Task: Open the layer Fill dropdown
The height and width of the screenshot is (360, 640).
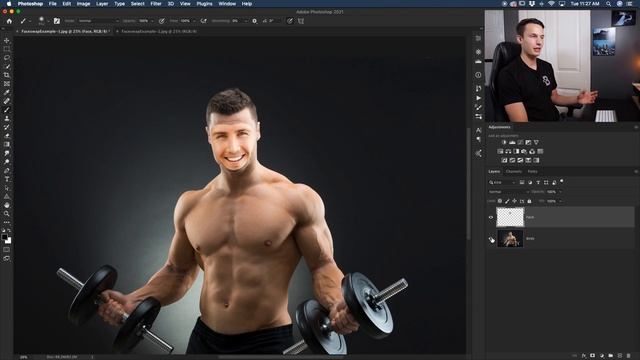Action: pyautogui.click(x=560, y=201)
